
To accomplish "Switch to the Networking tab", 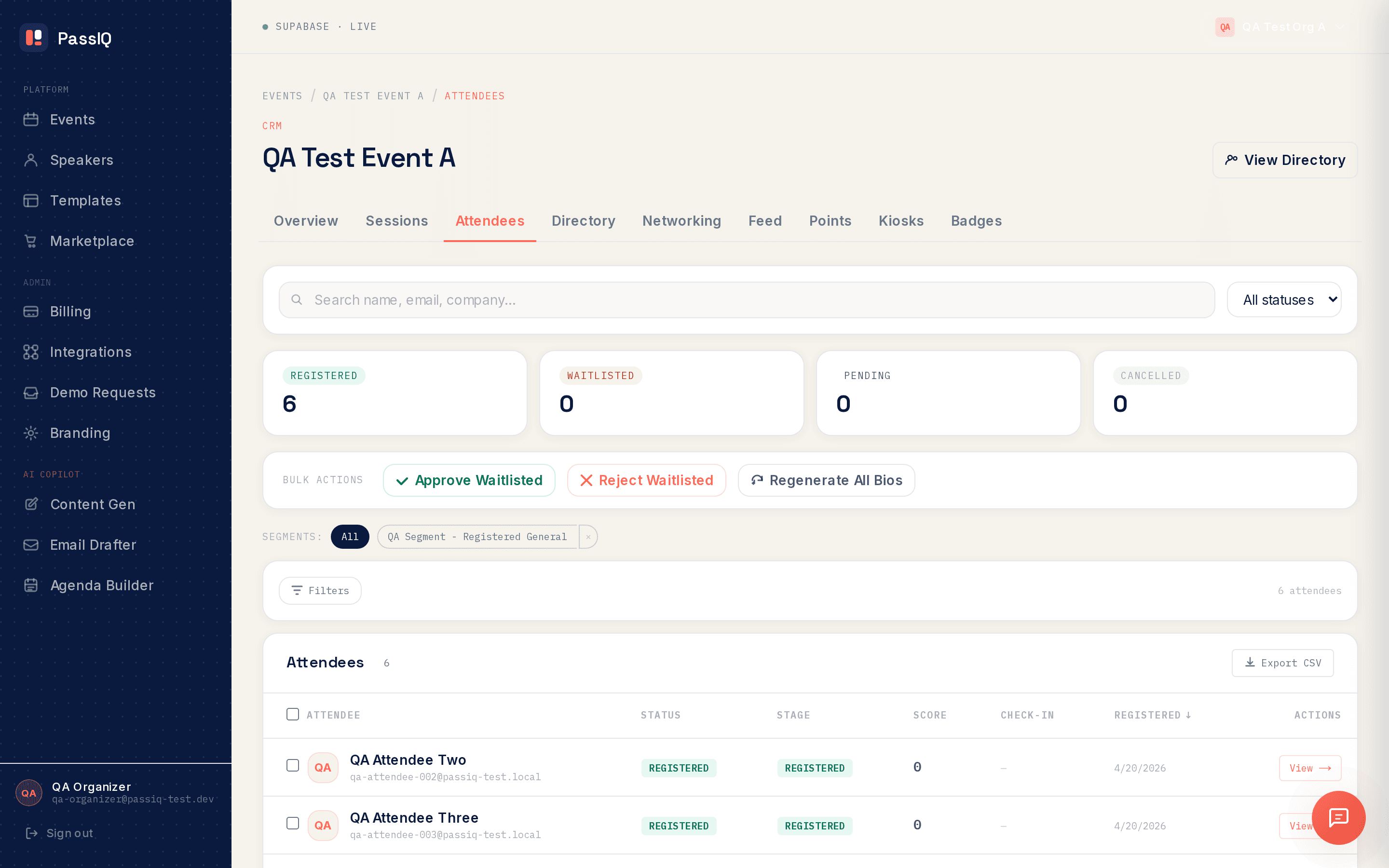I will pos(681,221).
